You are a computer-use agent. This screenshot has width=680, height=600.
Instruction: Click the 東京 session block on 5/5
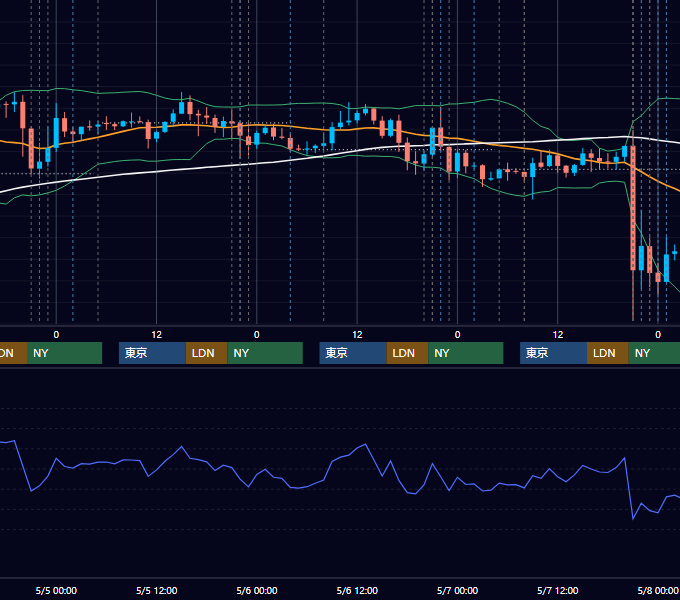152,353
